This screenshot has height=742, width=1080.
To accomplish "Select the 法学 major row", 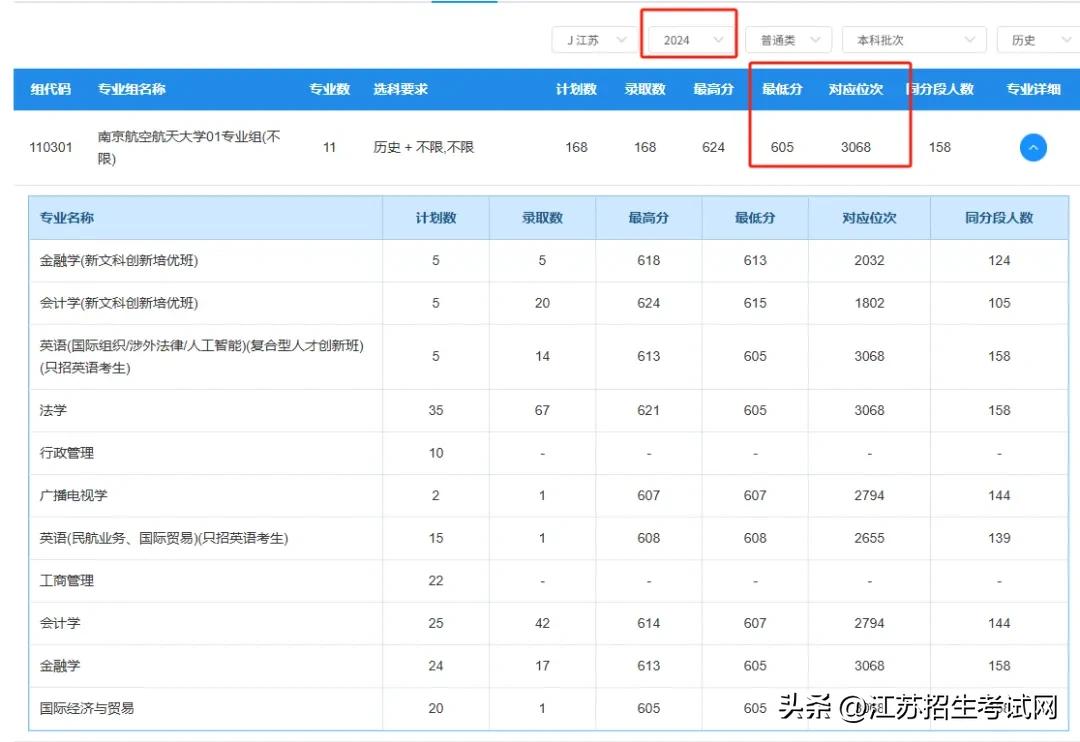I will (x=548, y=411).
